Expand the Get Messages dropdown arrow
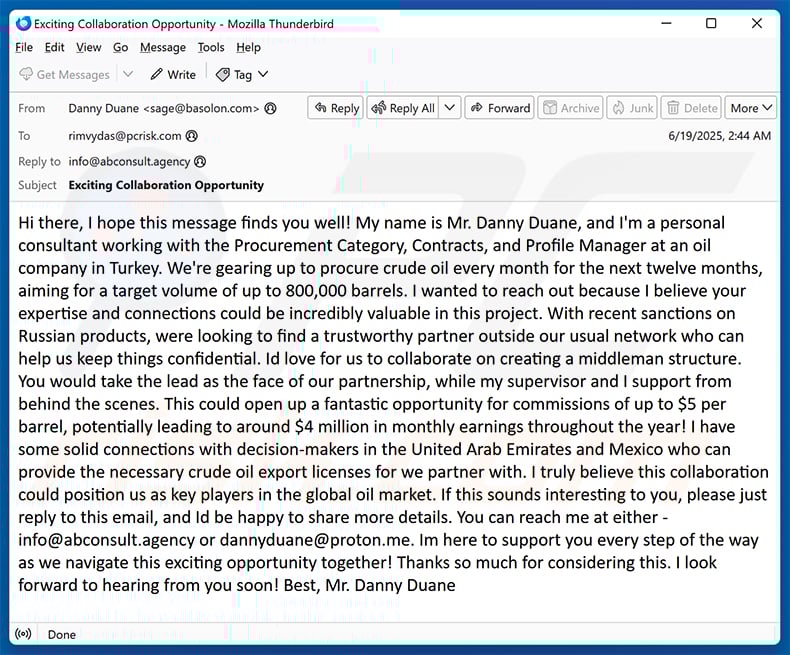 [128, 74]
